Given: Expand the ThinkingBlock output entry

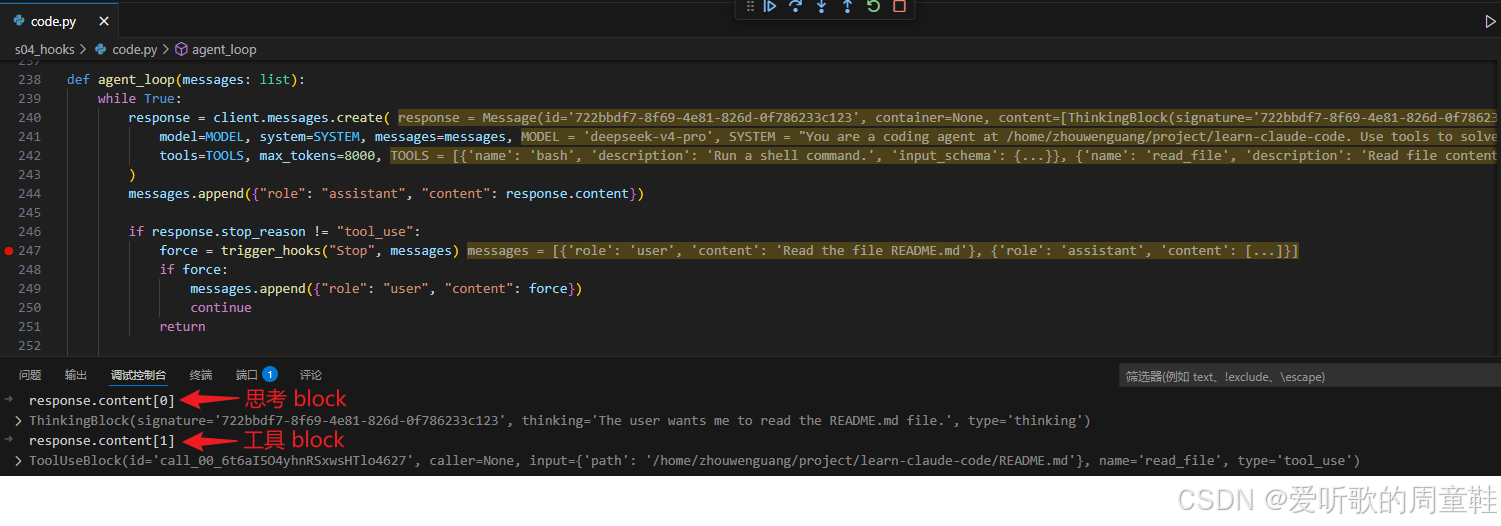Looking at the screenshot, I should click(18, 421).
